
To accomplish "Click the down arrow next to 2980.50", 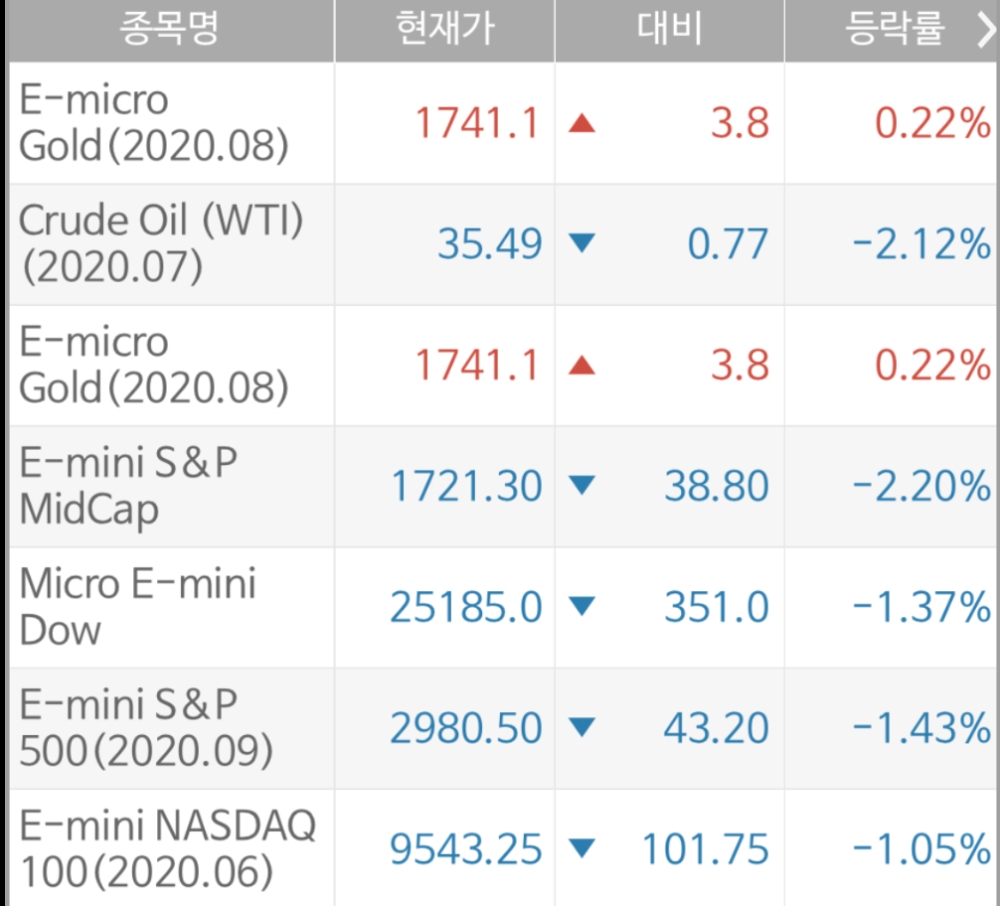I will (x=581, y=728).
